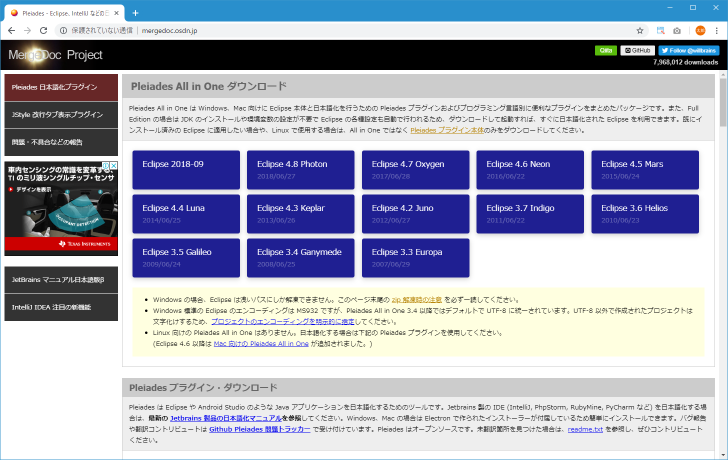Image resolution: width=728 pixels, height=460 pixels.
Task: Open Mac 向けの Pleiades All in One link
Action: [x=261, y=344]
